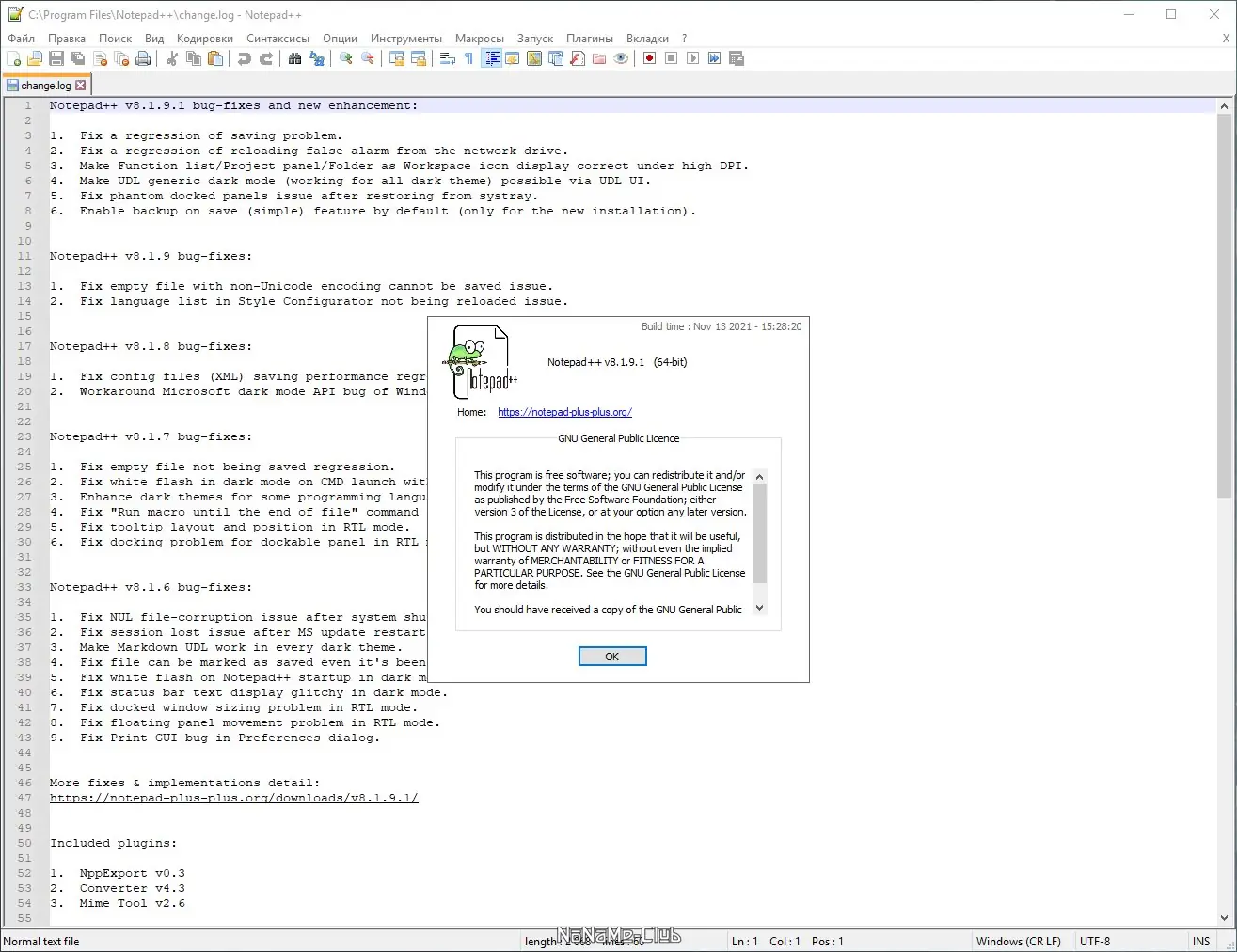Click the Copy toolbar icon

(194, 58)
